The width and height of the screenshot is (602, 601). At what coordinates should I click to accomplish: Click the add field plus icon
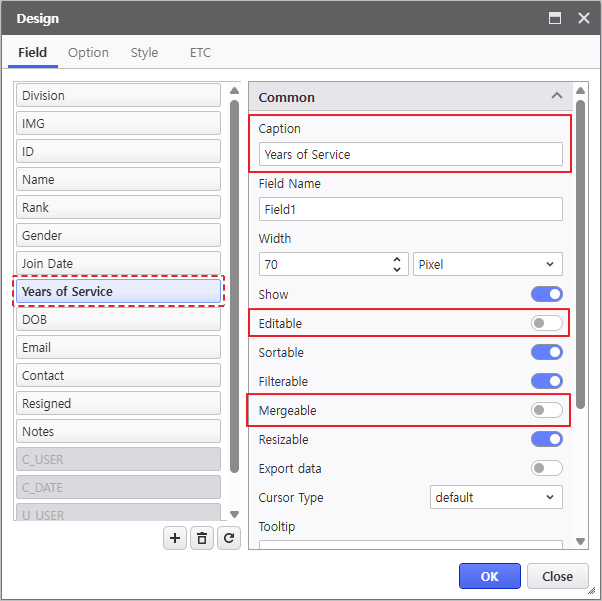point(175,538)
